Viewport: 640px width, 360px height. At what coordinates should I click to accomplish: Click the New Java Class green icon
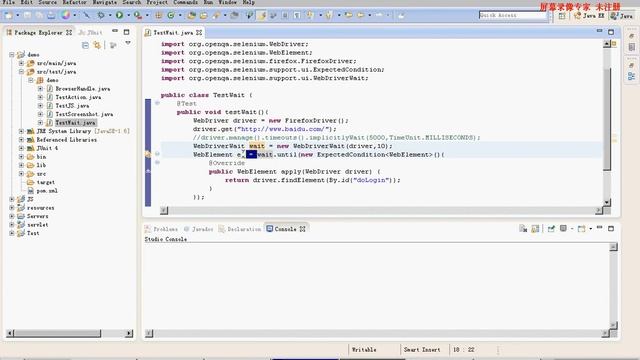(x=171, y=16)
